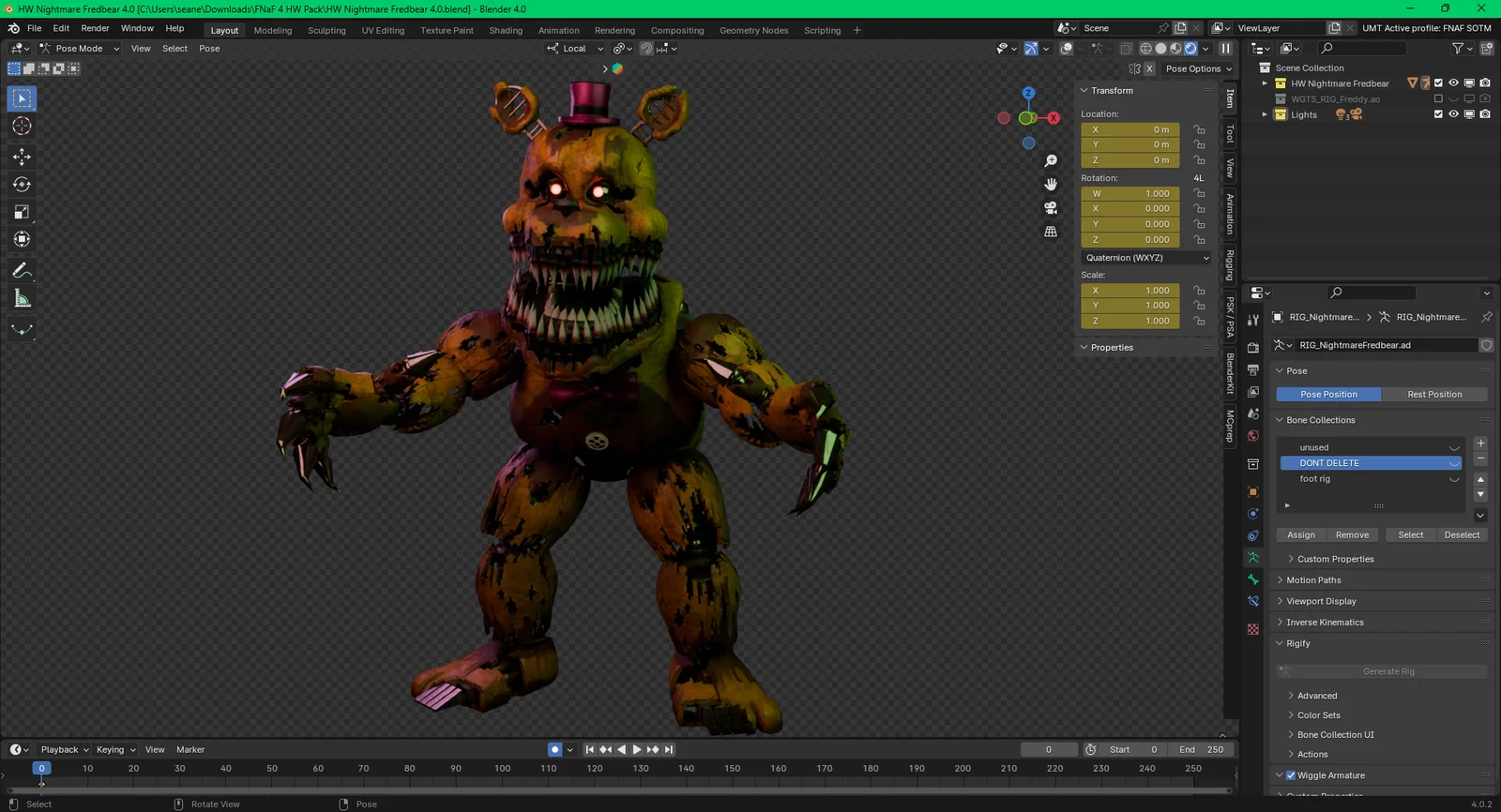The image size is (1501, 812).
Task: Open the Render properties tab icon
Action: pyautogui.click(x=1253, y=347)
